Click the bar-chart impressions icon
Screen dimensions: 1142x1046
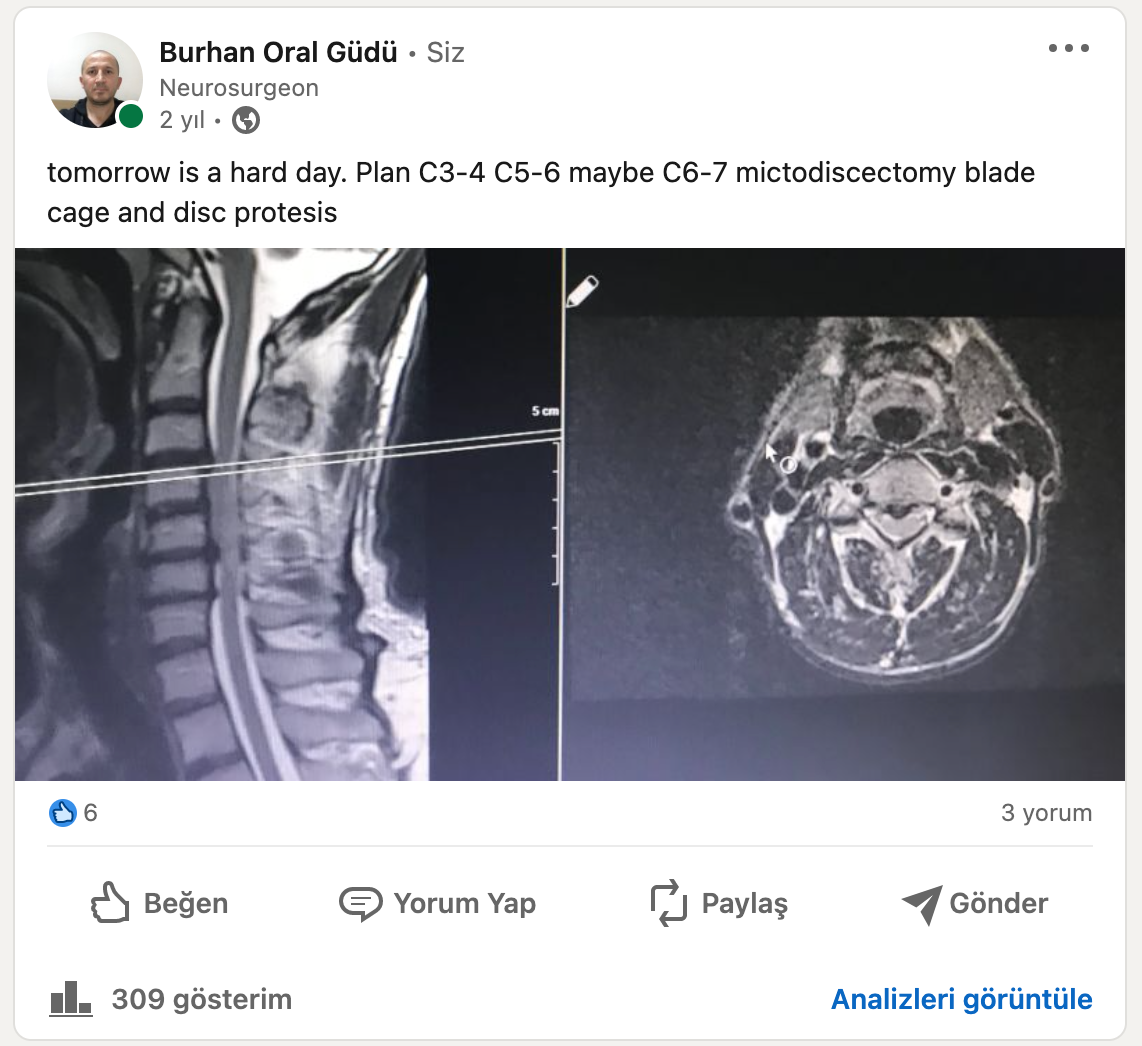(71, 998)
